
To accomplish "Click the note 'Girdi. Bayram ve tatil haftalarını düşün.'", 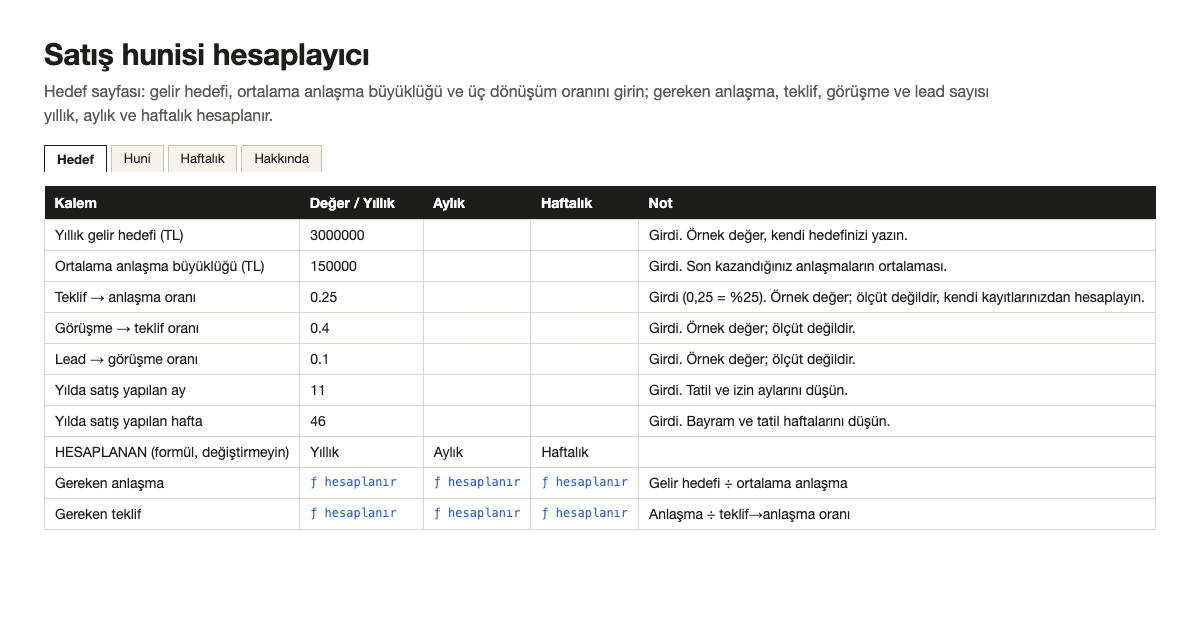I will point(769,421).
